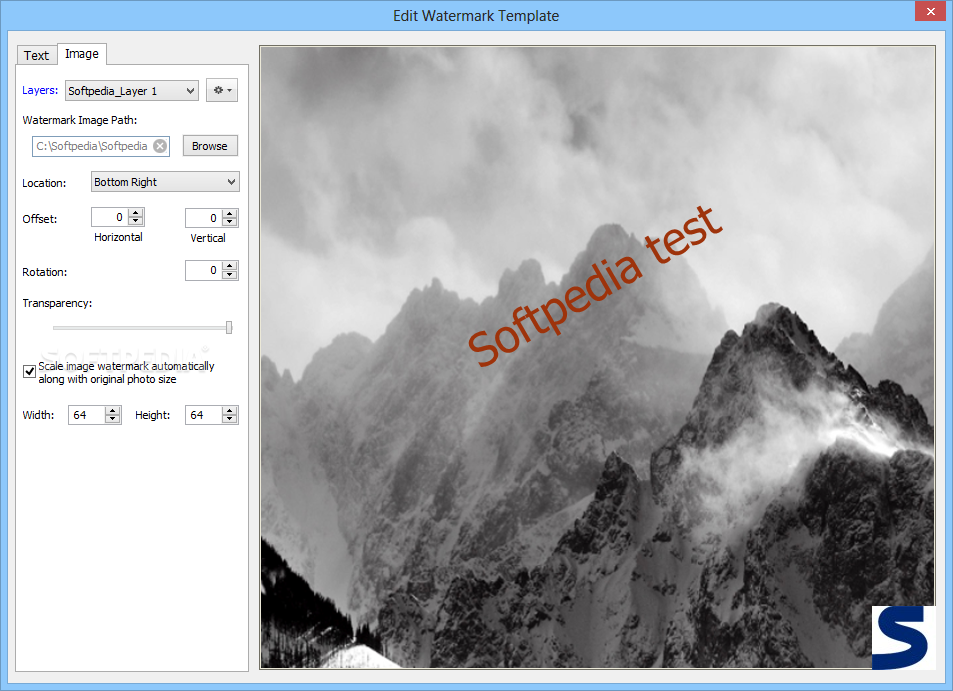This screenshot has height=691, width=953.
Task: Increase the Vertical offset value
Action: pyautogui.click(x=230, y=214)
